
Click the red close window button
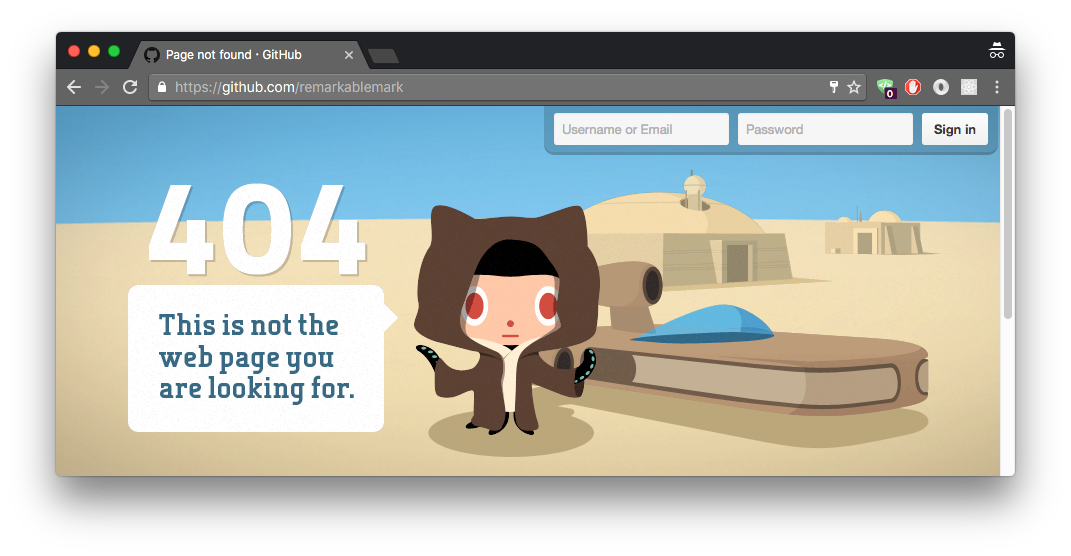[x=74, y=51]
